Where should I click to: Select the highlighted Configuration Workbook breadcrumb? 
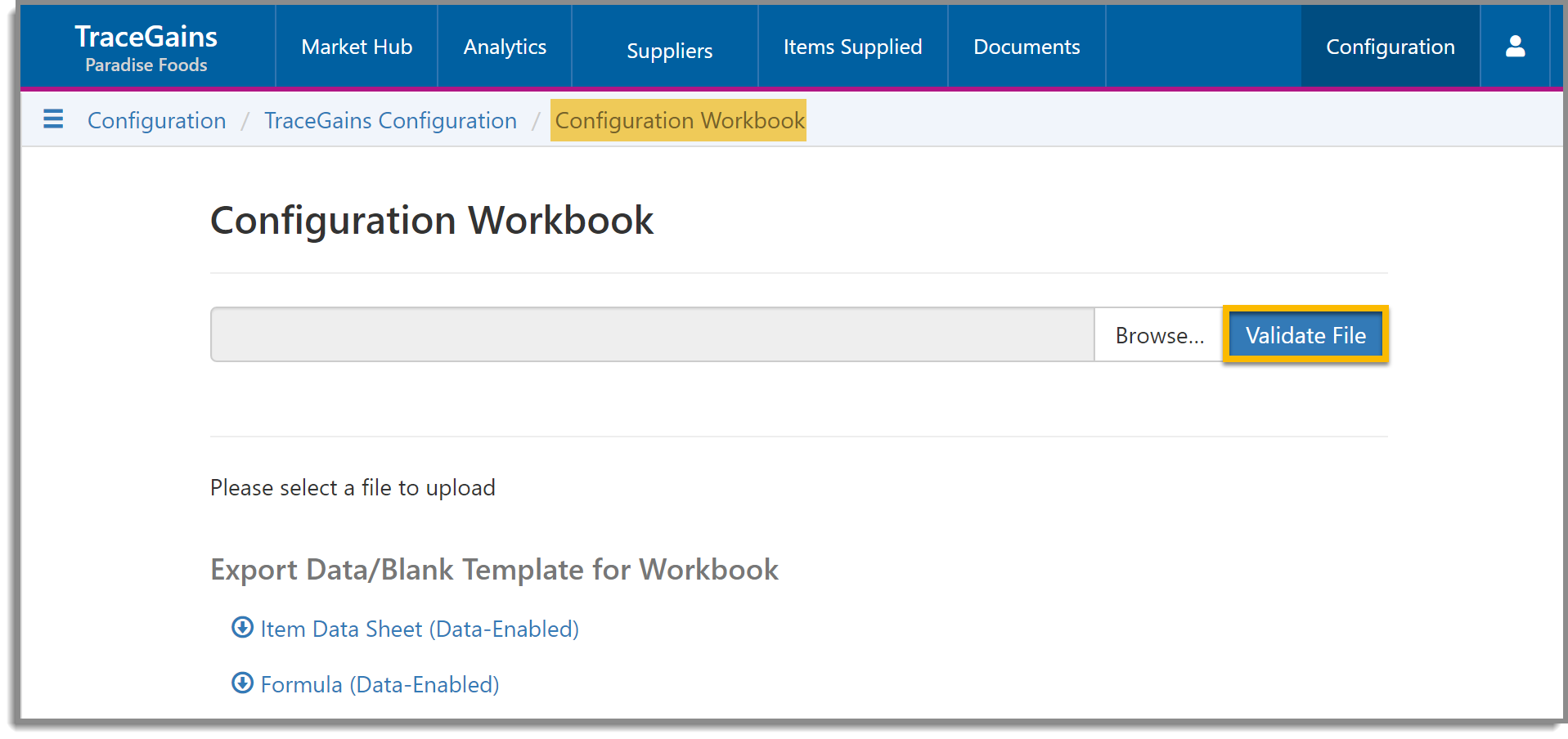678,120
